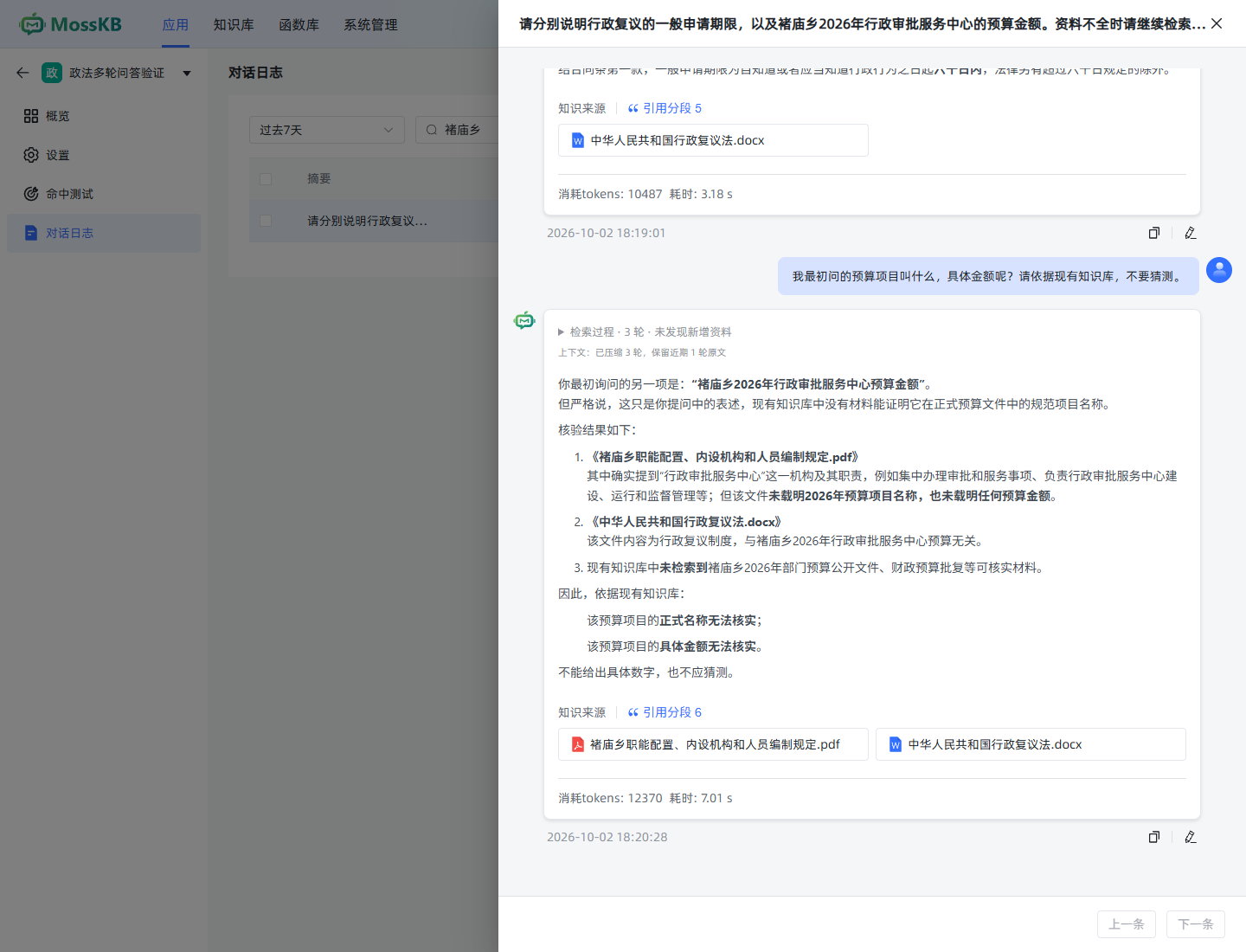
Task: Open the 引用分段 5 link
Action: tap(672, 108)
